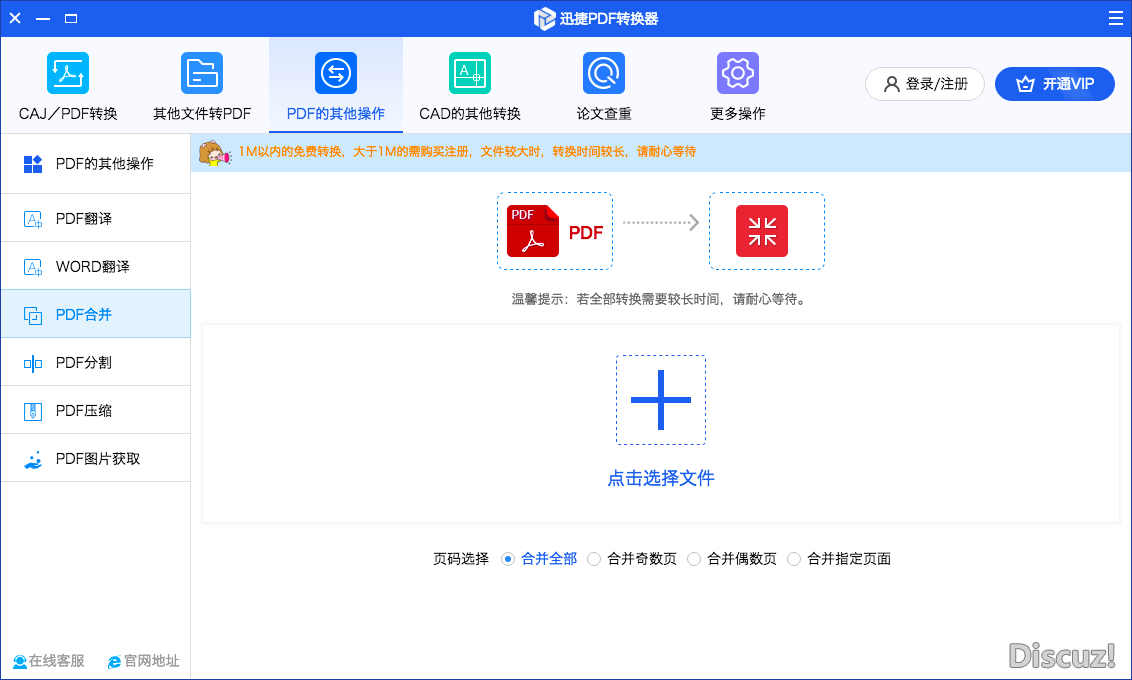This screenshot has width=1132, height=680.
Task: Click the 温馨提示 hint text
Action: [x=658, y=299]
